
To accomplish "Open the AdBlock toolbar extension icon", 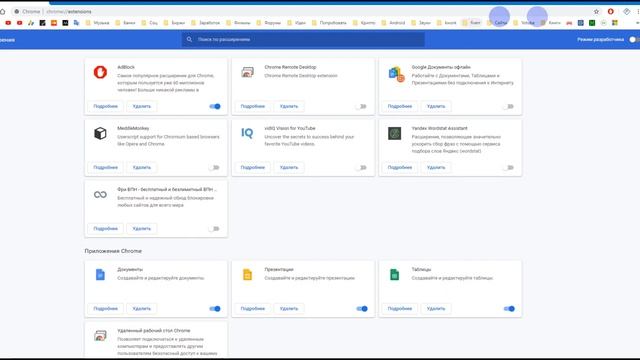I will (x=611, y=12).
